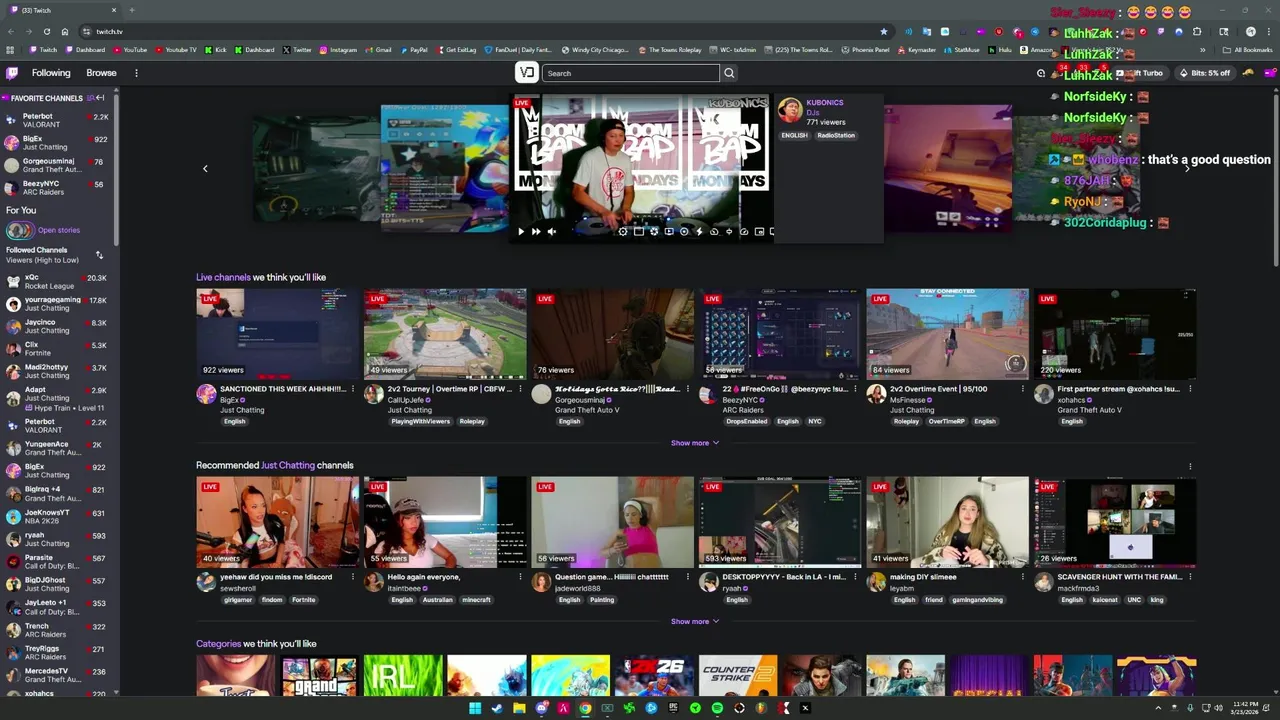The height and width of the screenshot is (720, 1280).
Task: Open File Explorer from the taskbar
Action: click(x=519, y=708)
